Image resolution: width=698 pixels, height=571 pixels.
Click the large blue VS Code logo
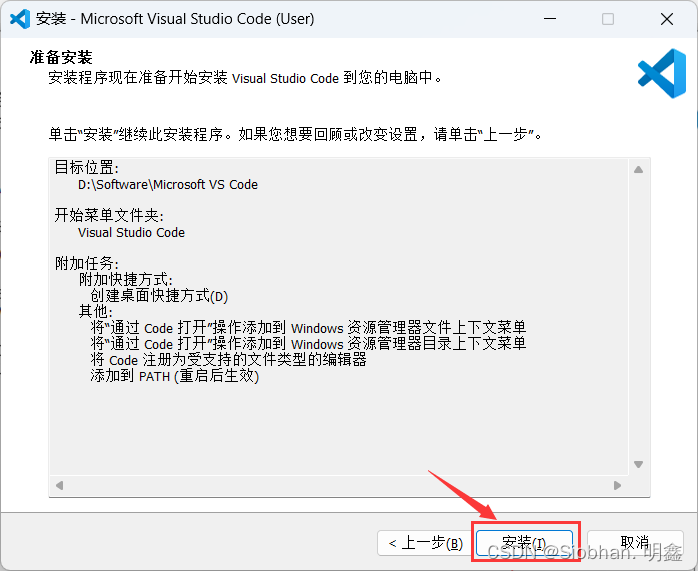[661, 73]
